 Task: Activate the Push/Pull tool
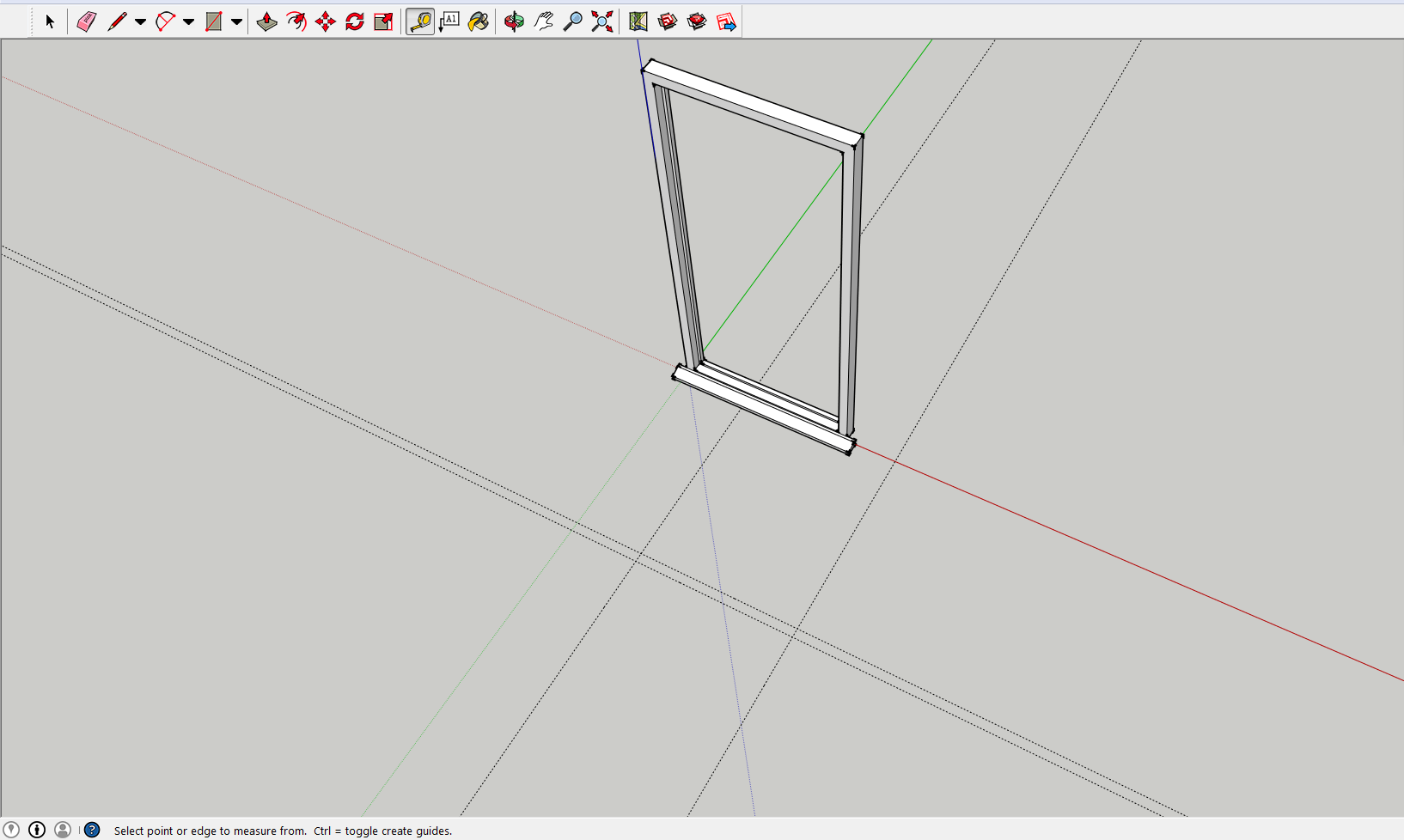(x=266, y=22)
